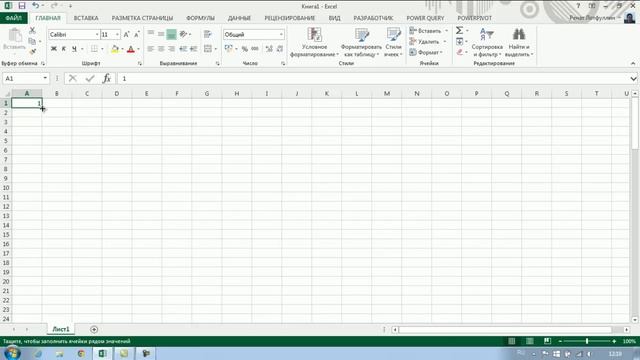Switch to the ДАННЫЕ tab

(239, 18)
